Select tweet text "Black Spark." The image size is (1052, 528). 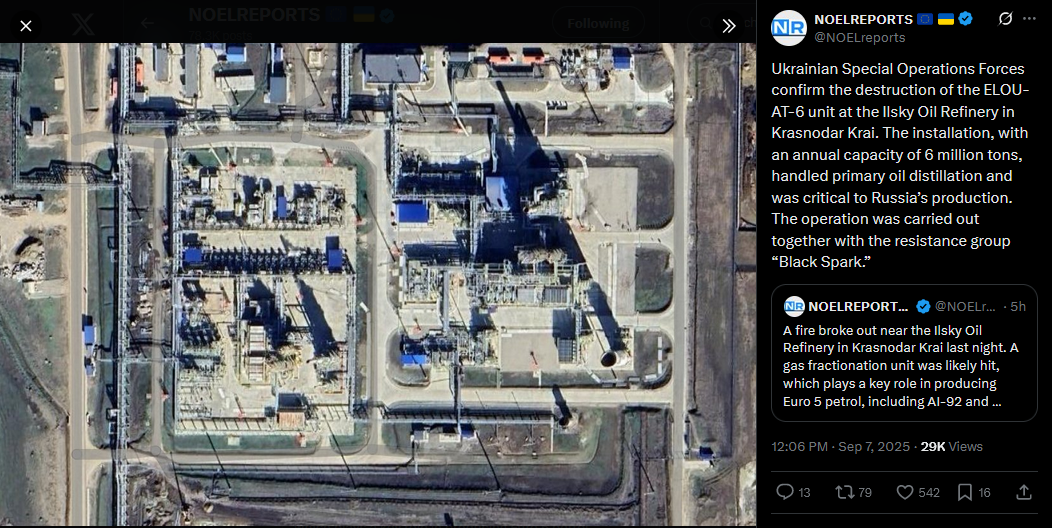point(821,262)
